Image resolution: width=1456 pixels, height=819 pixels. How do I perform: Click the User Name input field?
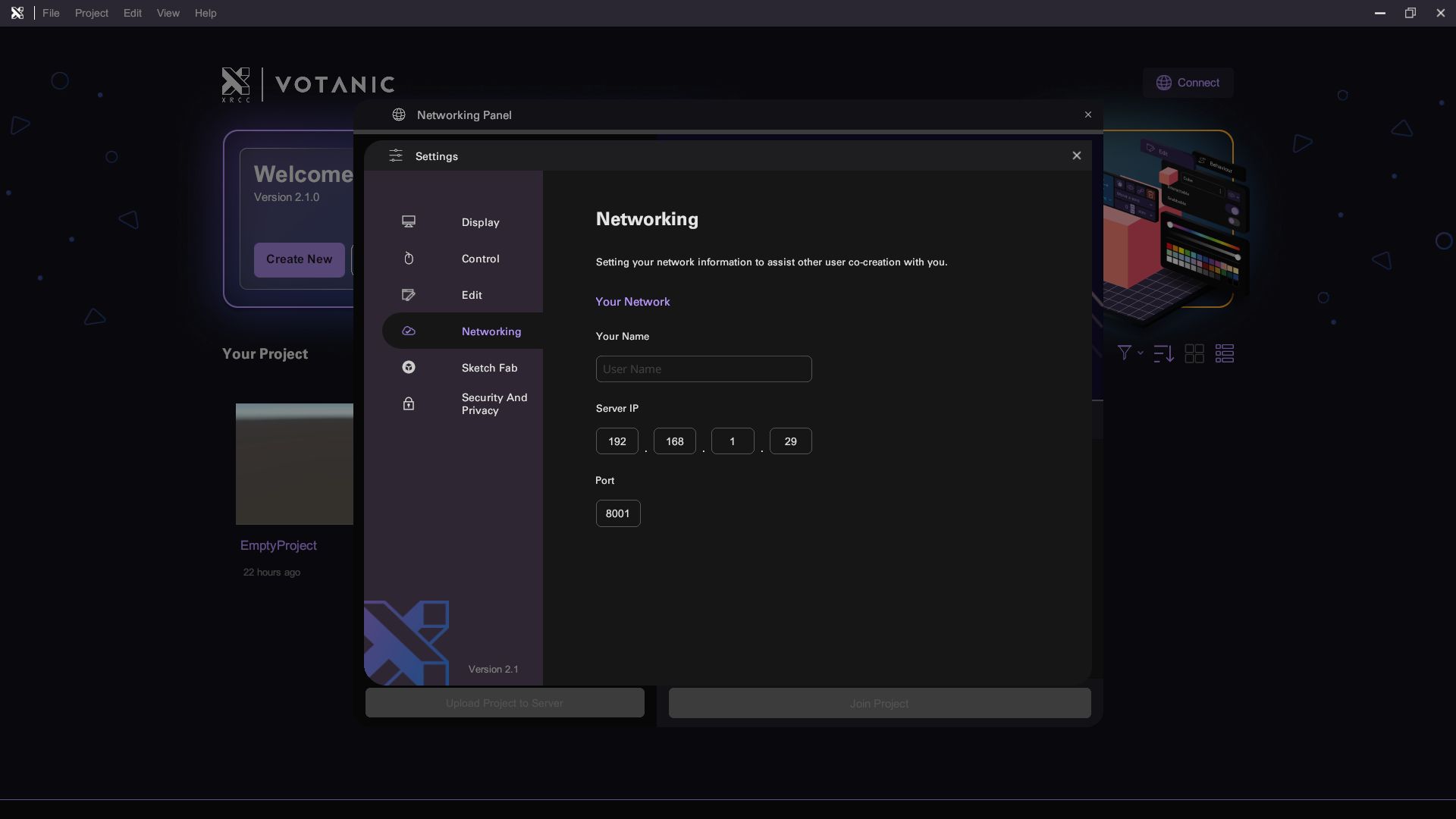point(703,369)
